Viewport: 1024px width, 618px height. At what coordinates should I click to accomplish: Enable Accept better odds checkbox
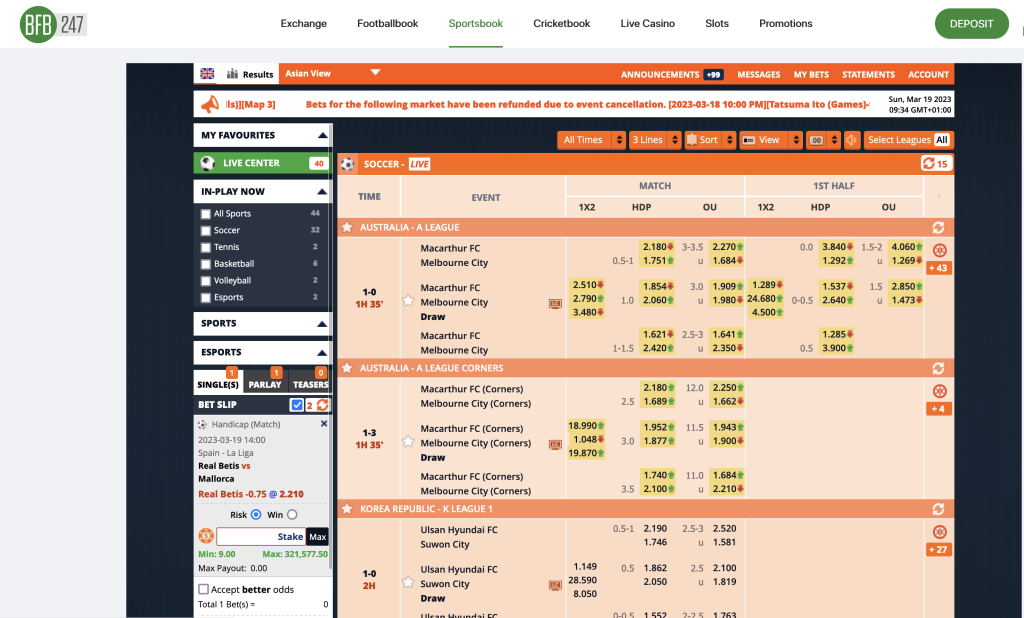(x=203, y=589)
